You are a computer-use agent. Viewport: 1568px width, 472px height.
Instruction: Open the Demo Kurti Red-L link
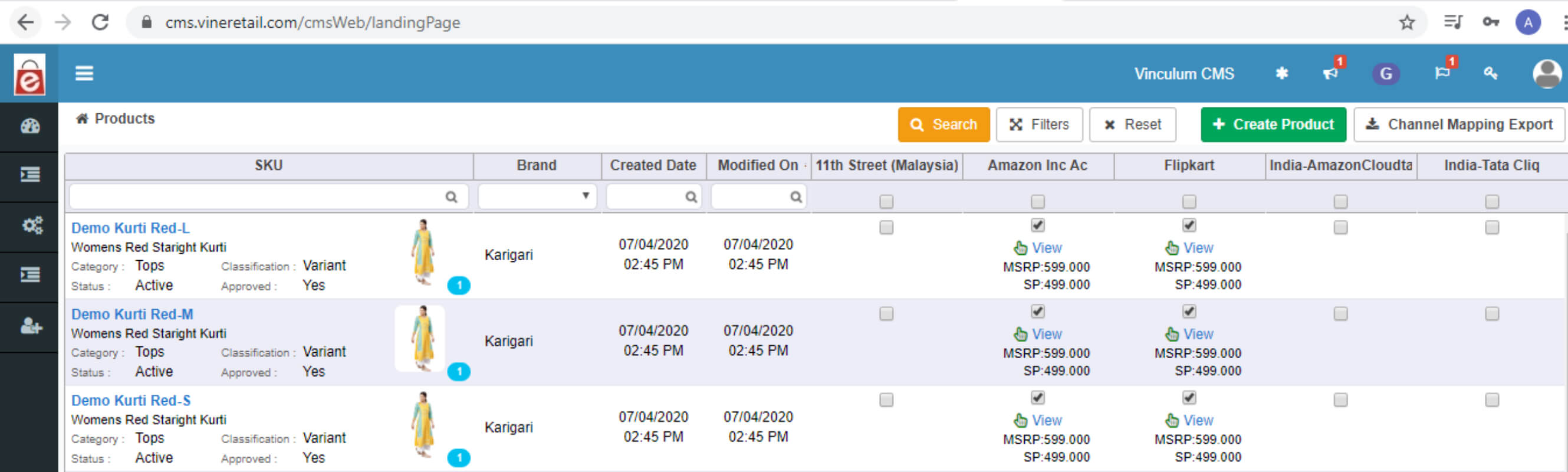point(130,228)
